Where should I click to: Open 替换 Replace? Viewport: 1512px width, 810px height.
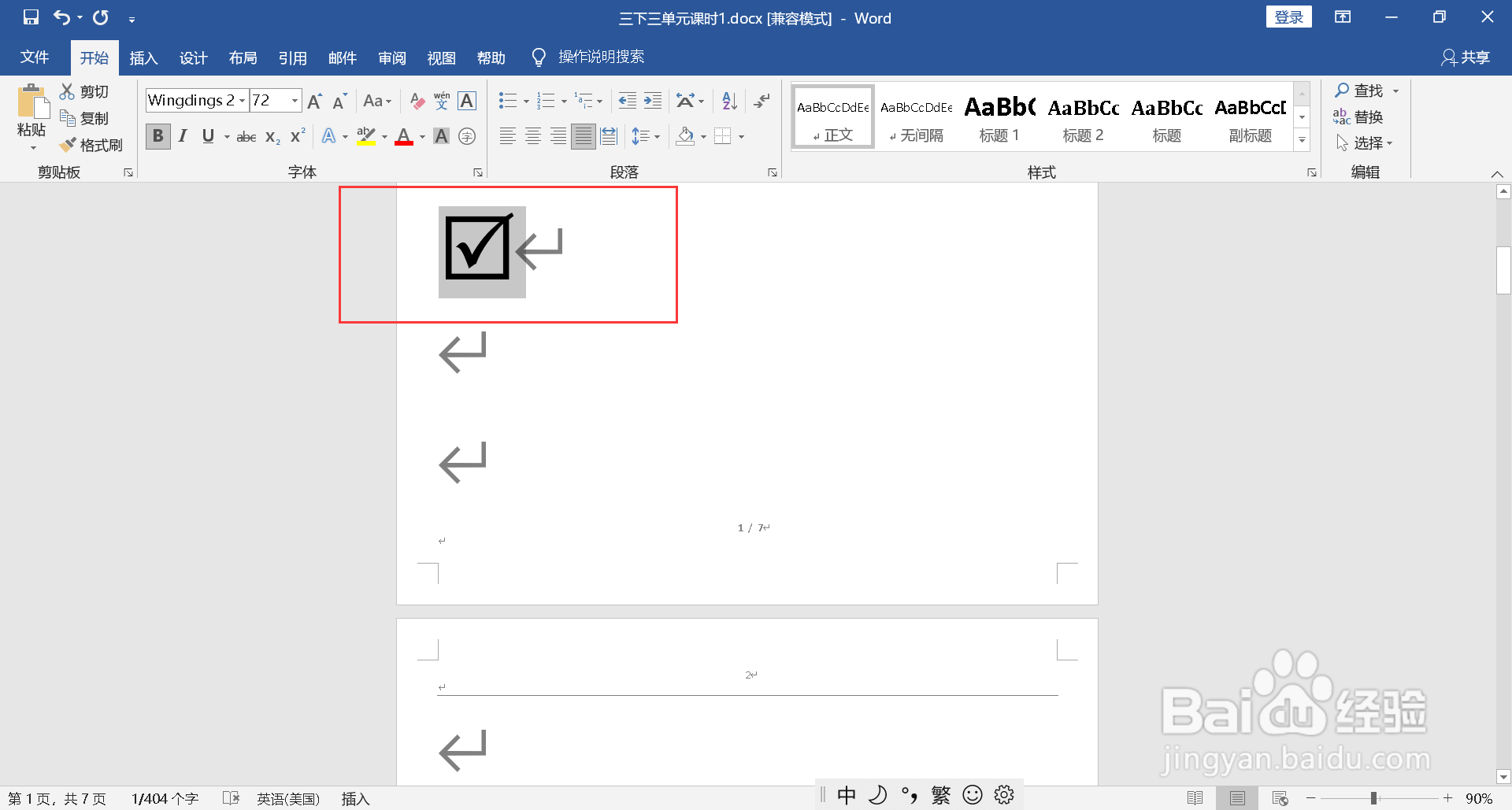point(1358,117)
